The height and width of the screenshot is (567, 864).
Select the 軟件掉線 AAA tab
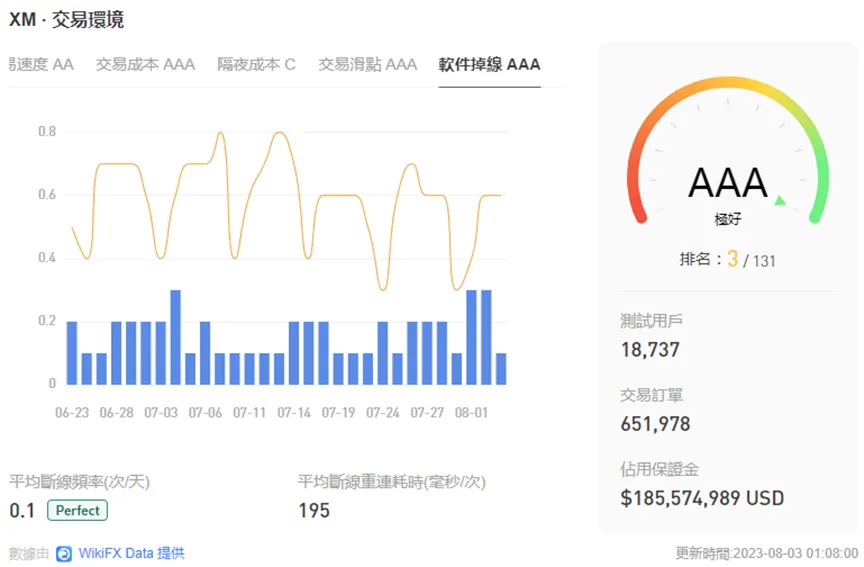coord(489,64)
